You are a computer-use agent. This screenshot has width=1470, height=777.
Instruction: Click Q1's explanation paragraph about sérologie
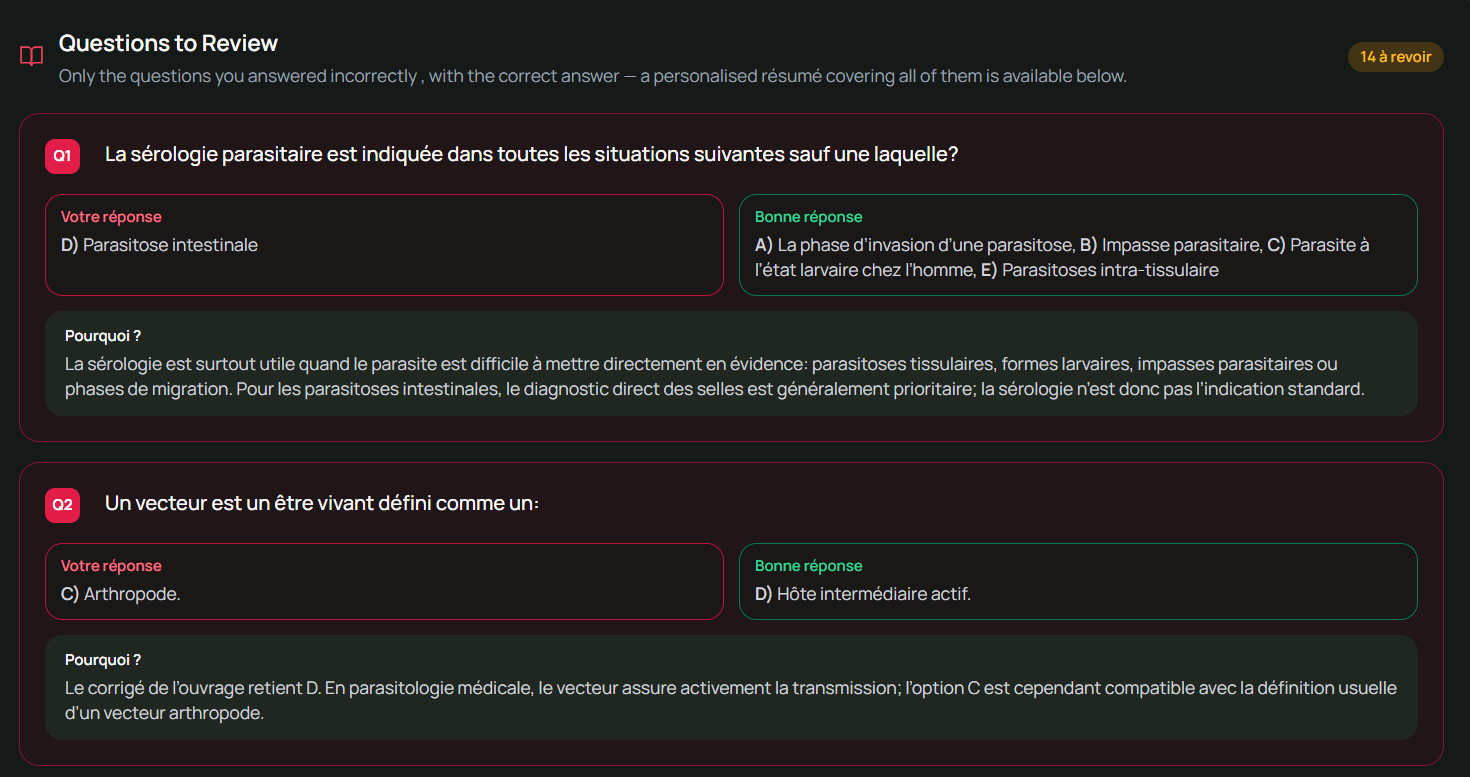click(714, 376)
